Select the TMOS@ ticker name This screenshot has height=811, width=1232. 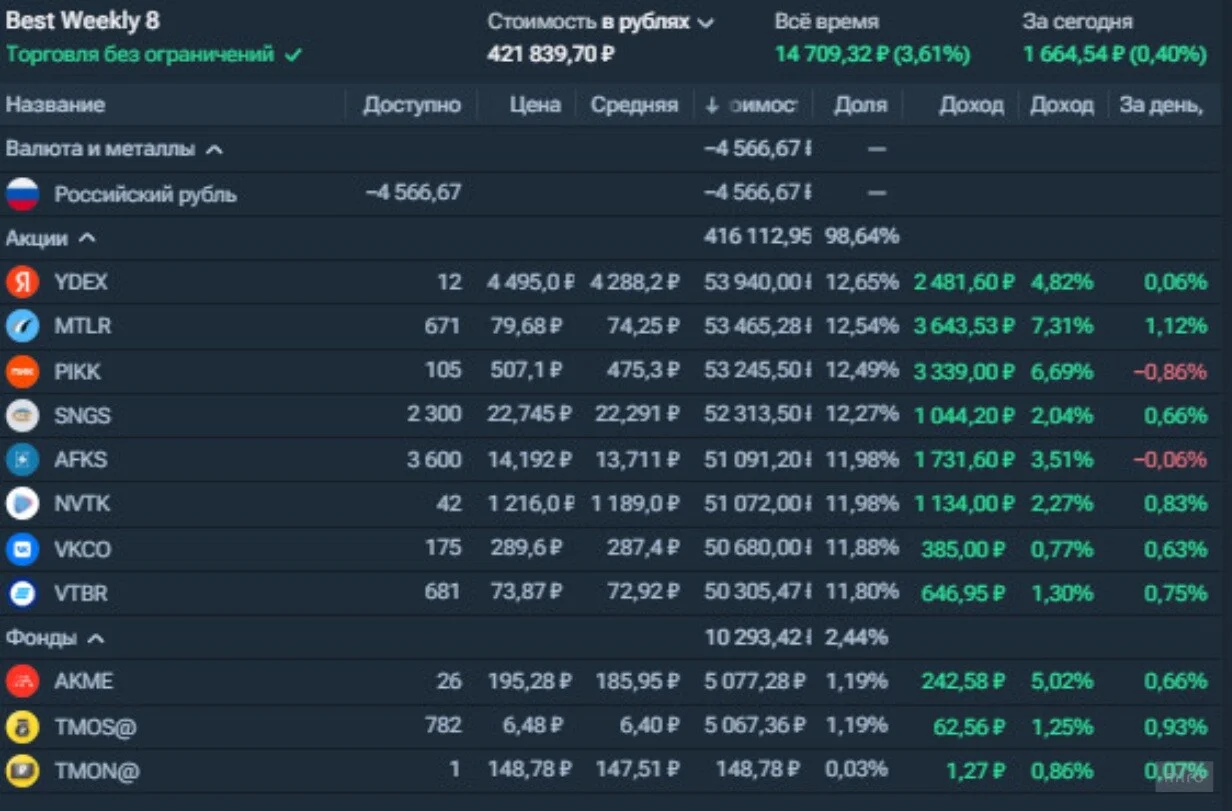point(95,727)
